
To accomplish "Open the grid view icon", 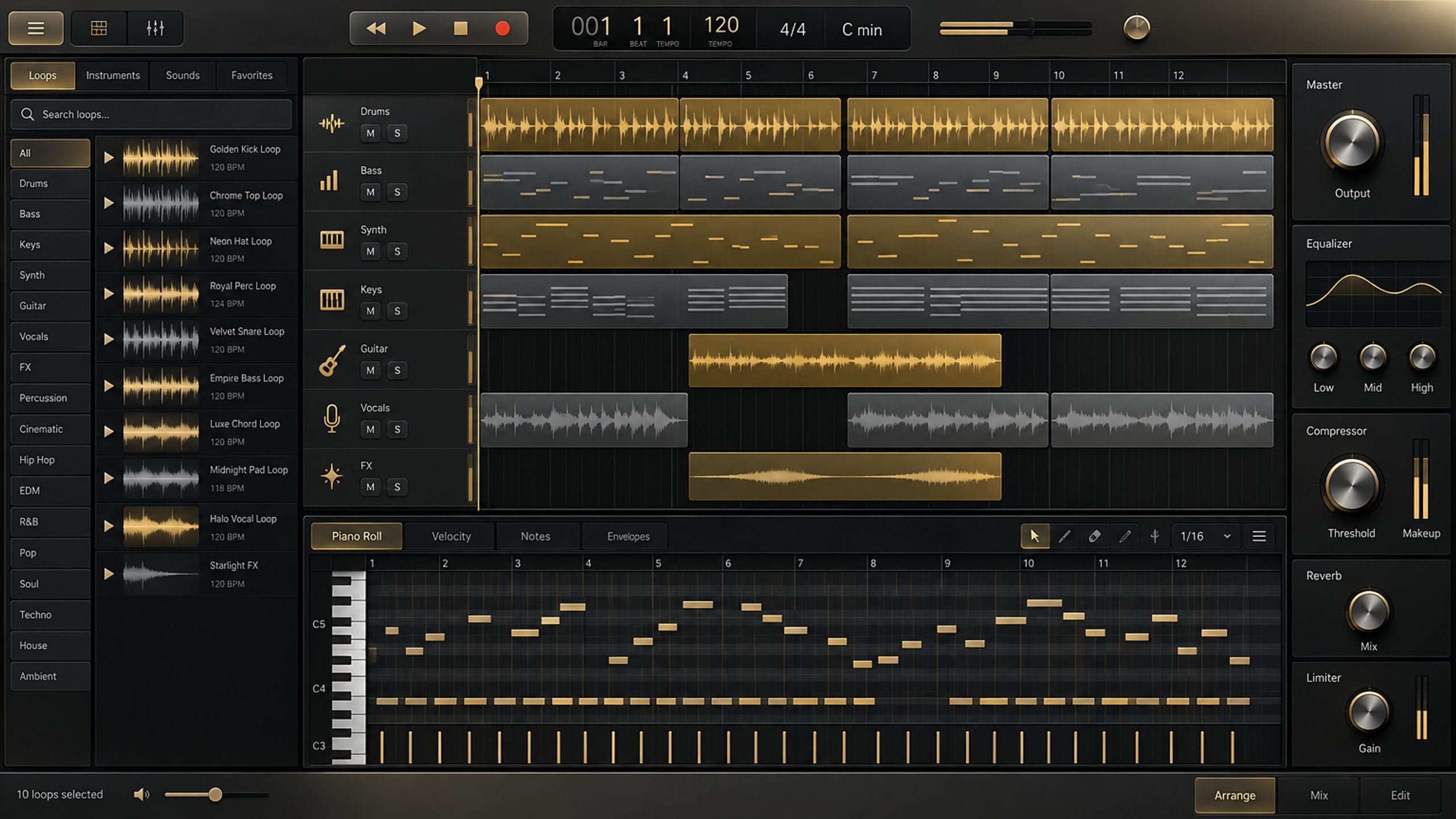I will [x=99, y=28].
